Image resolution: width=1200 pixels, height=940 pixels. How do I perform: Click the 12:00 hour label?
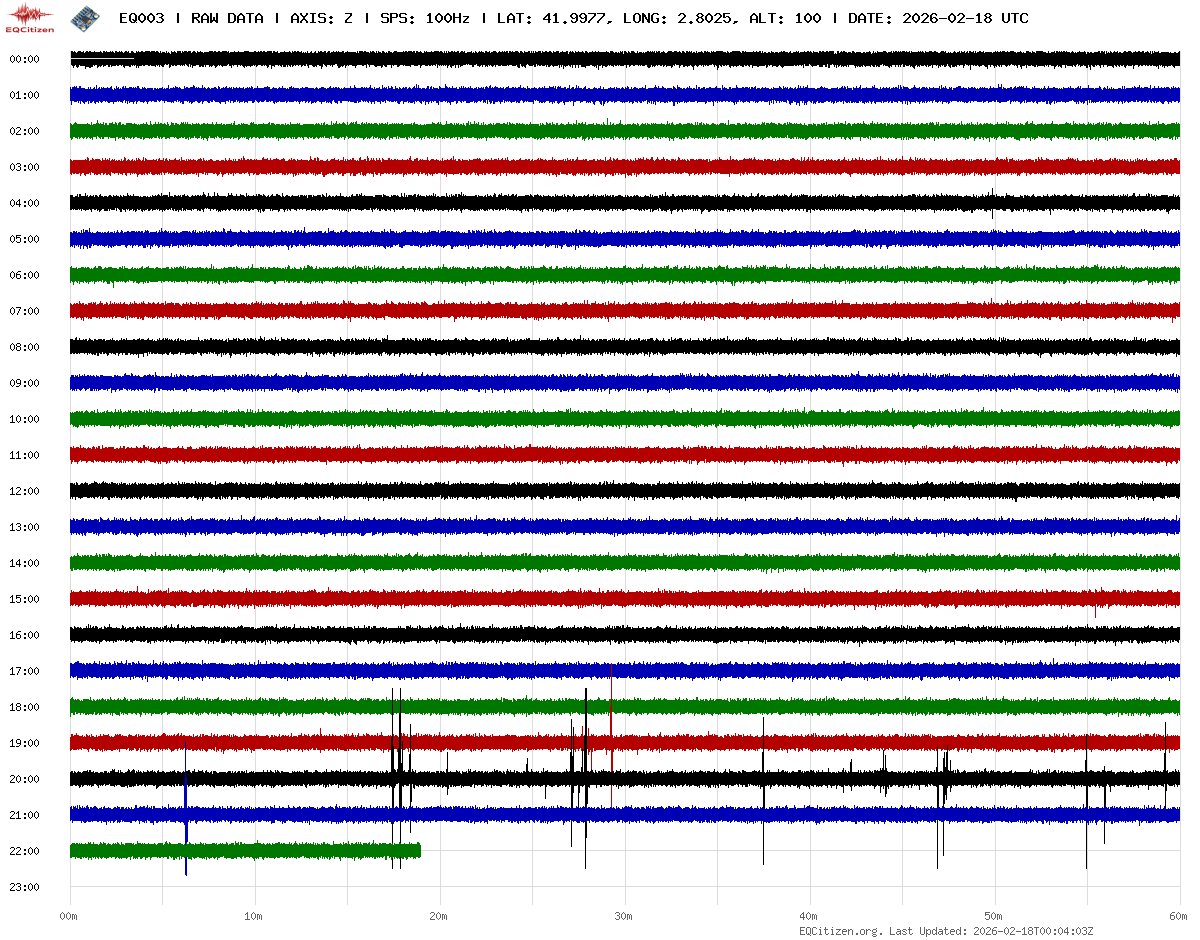24,491
